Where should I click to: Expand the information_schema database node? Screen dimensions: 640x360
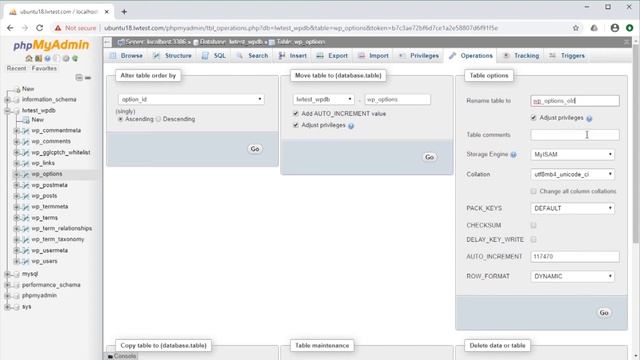coord(7,100)
